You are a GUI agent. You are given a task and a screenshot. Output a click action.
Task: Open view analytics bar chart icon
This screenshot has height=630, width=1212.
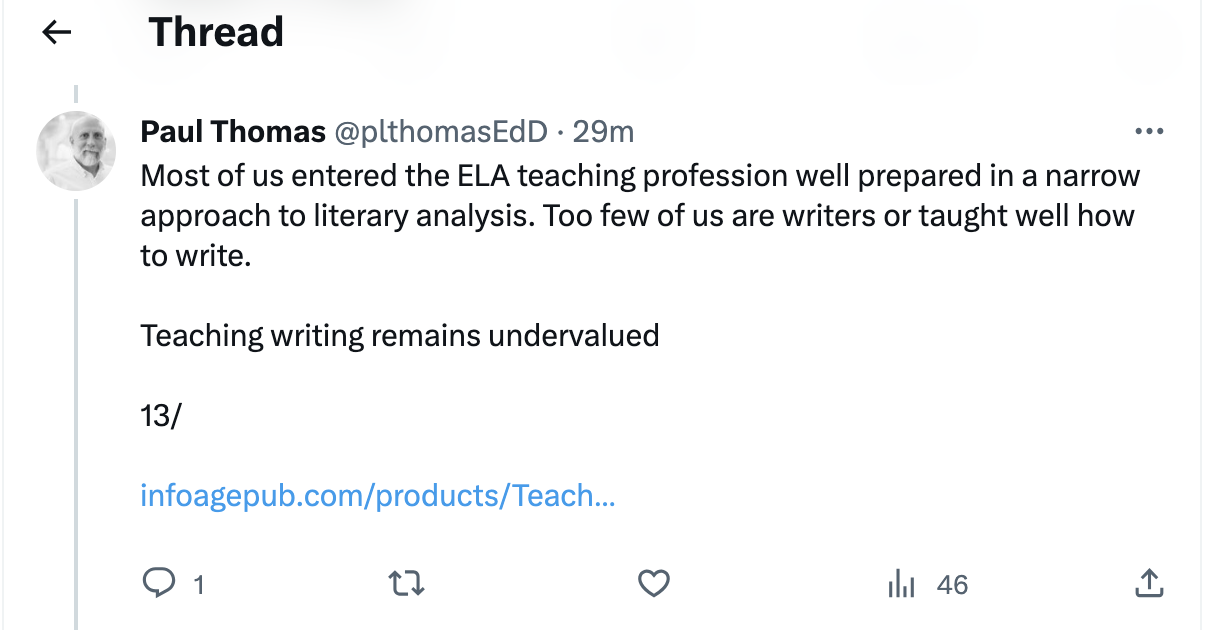coord(902,583)
